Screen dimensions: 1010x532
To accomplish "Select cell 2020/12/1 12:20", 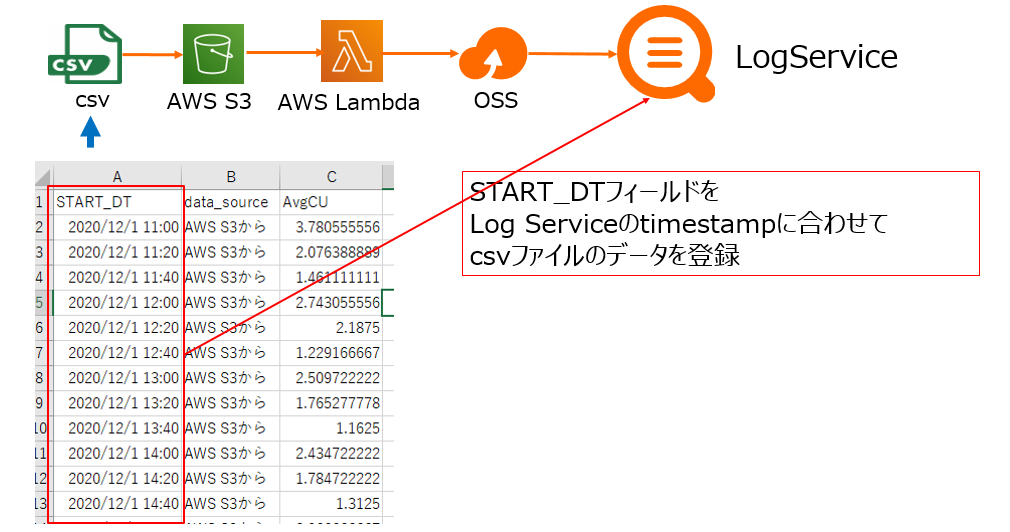I will (117, 328).
